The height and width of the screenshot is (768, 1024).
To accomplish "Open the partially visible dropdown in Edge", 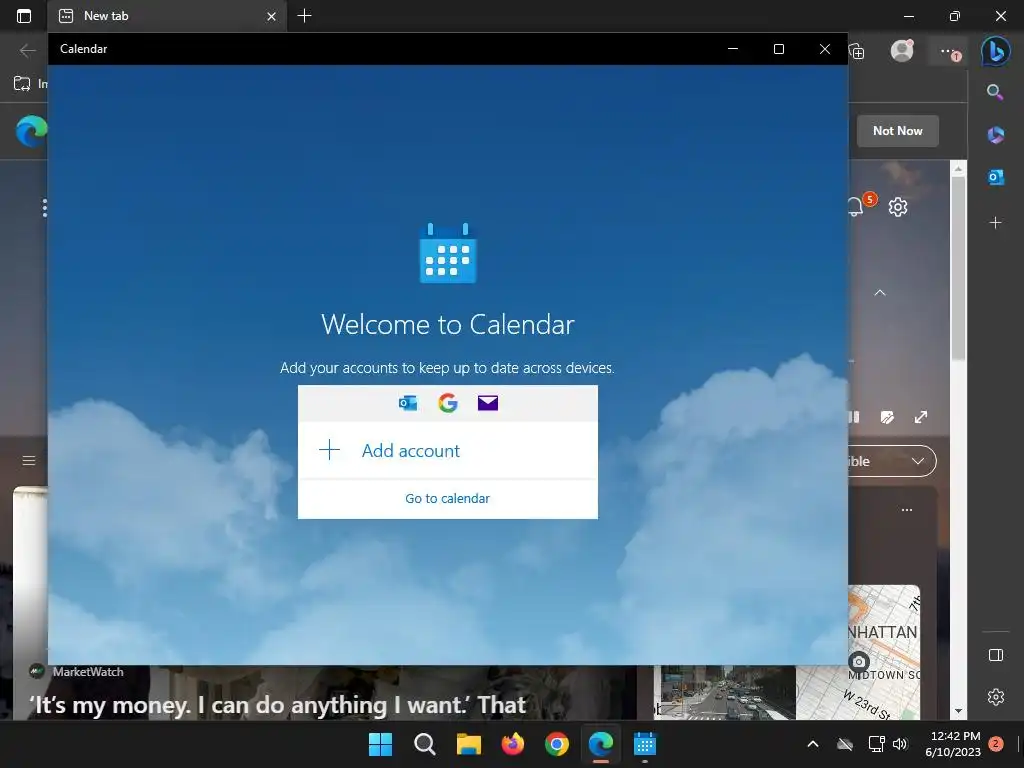I will tap(893, 461).
